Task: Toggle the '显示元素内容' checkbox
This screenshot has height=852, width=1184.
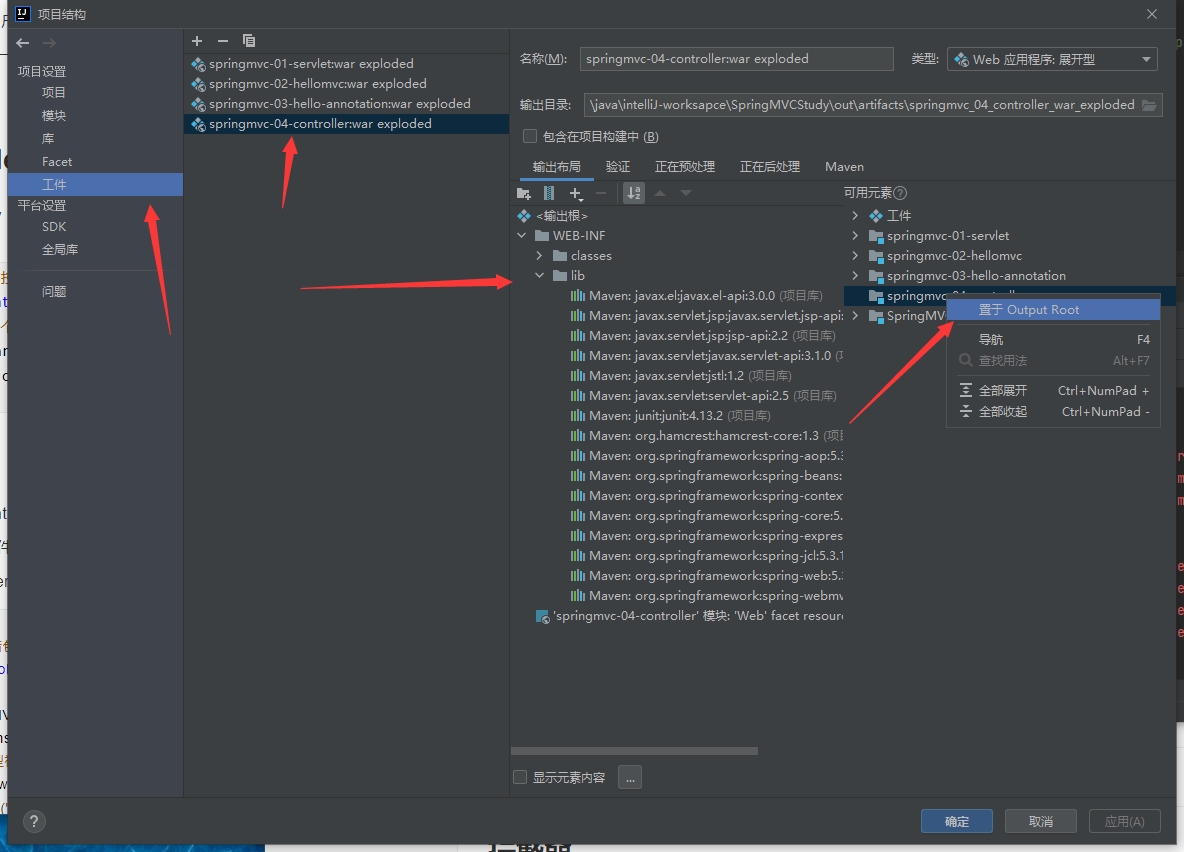Action: pos(520,777)
